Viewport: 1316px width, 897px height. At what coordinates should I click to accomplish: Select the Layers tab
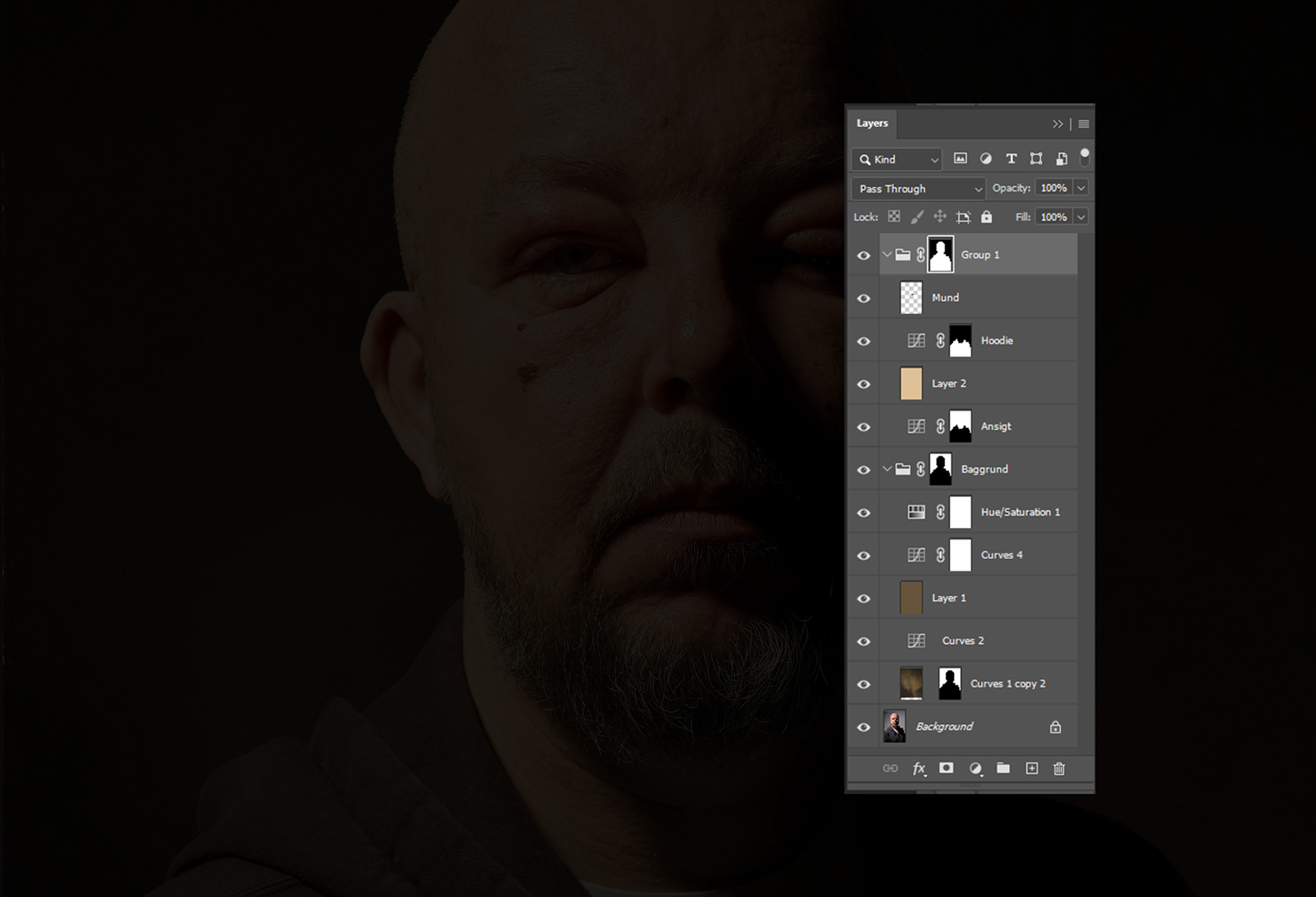[x=872, y=123]
